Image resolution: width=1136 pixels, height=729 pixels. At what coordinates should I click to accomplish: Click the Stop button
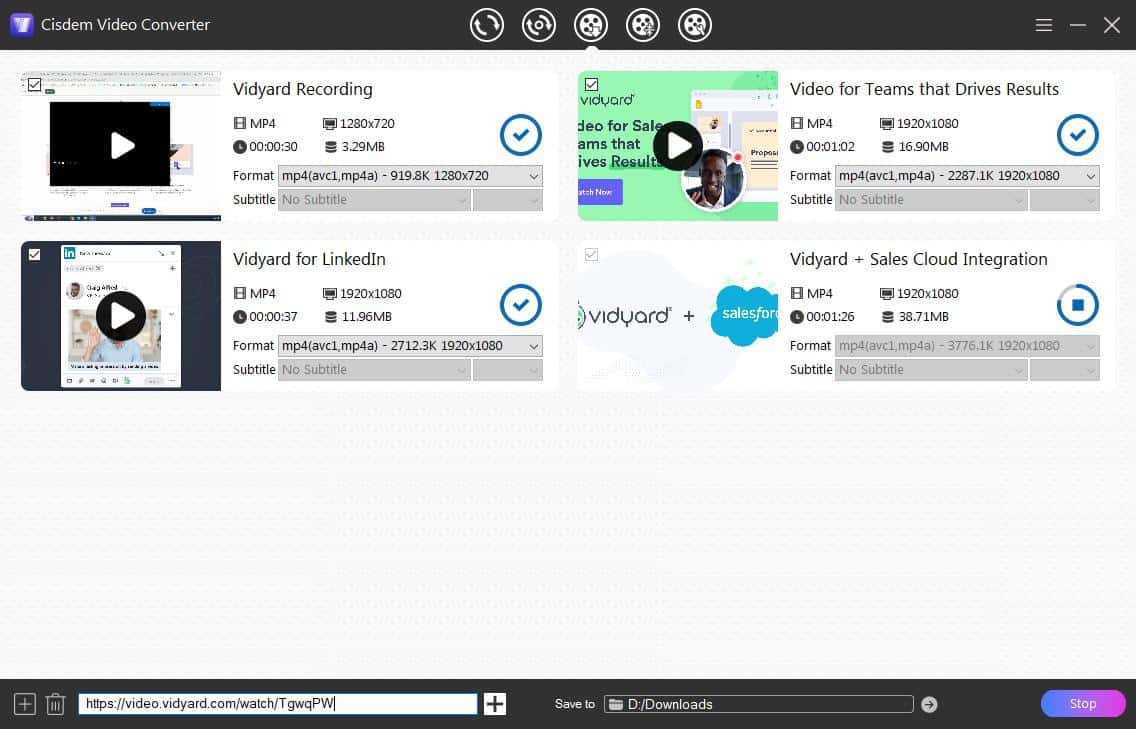[1083, 704]
